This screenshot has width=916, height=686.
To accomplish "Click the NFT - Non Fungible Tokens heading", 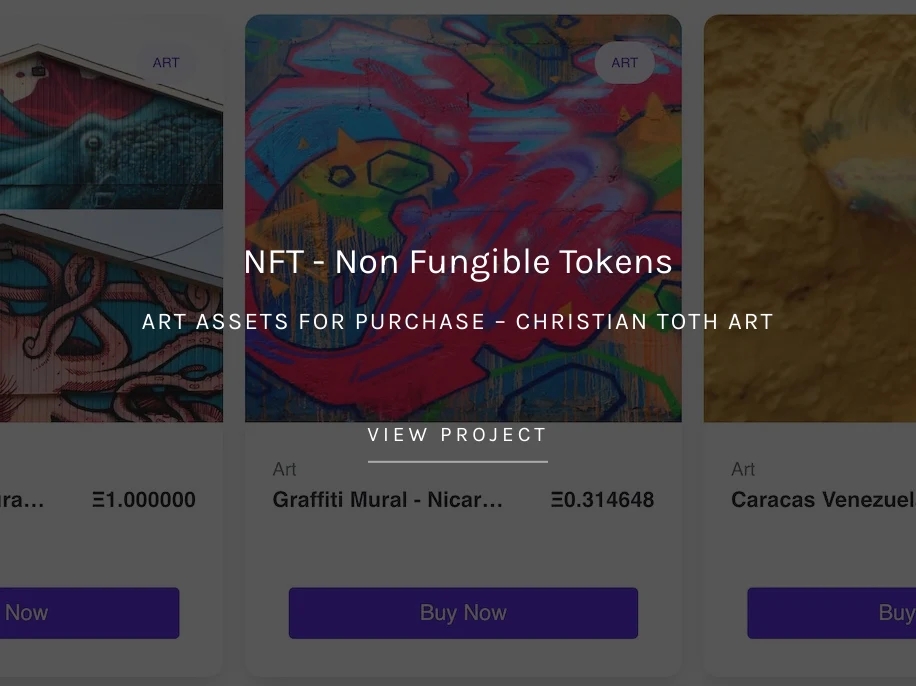I will click(458, 262).
